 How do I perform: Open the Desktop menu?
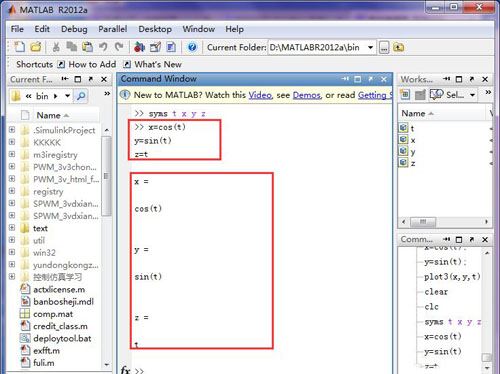point(155,29)
